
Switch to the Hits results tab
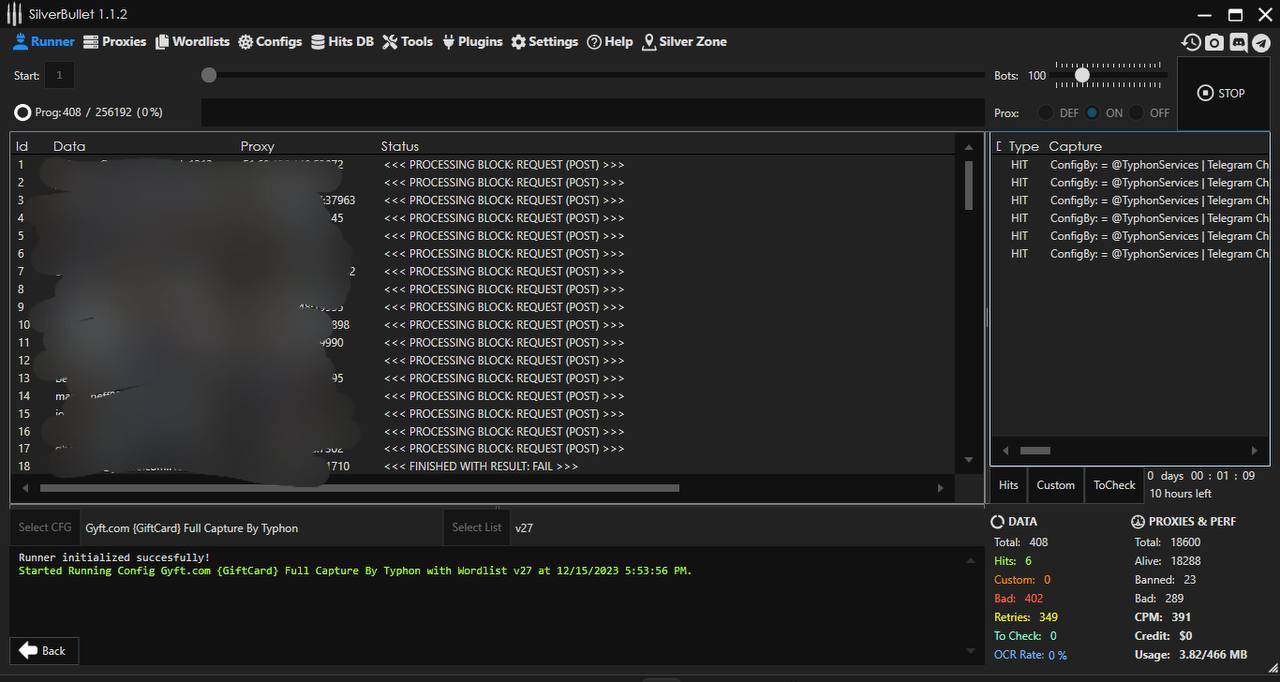click(1008, 485)
